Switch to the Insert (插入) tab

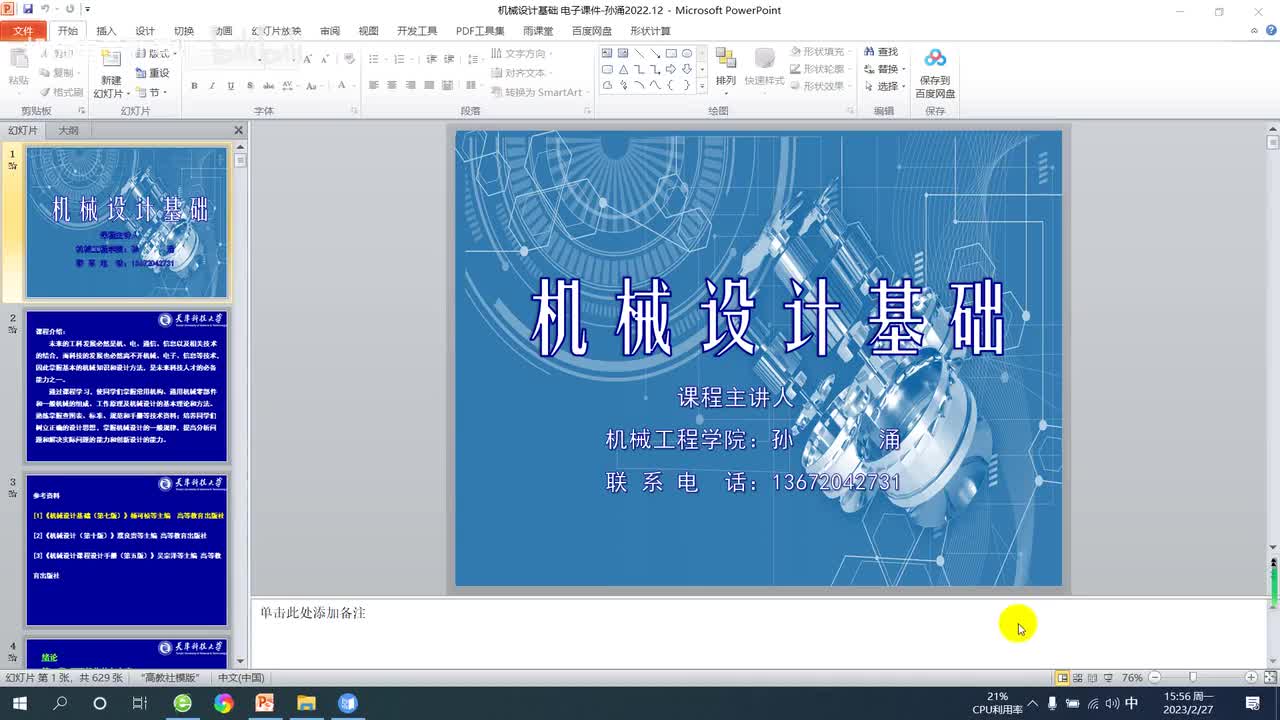tap(106, 31)
